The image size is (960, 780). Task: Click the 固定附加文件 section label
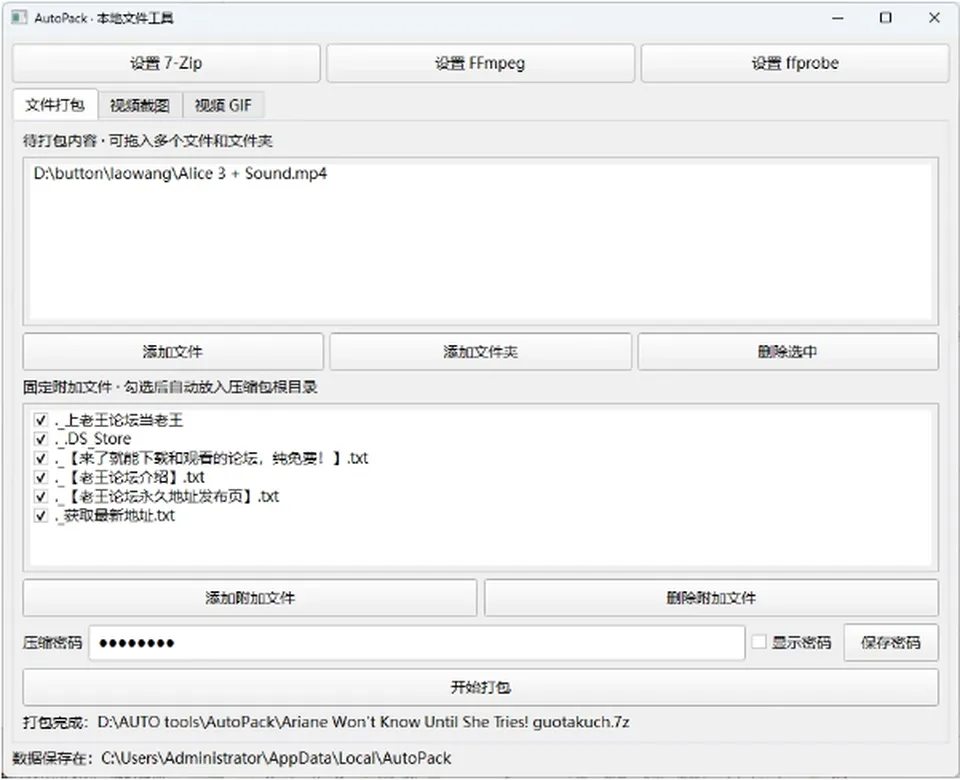pyautogui.click(x=170, y=387)
